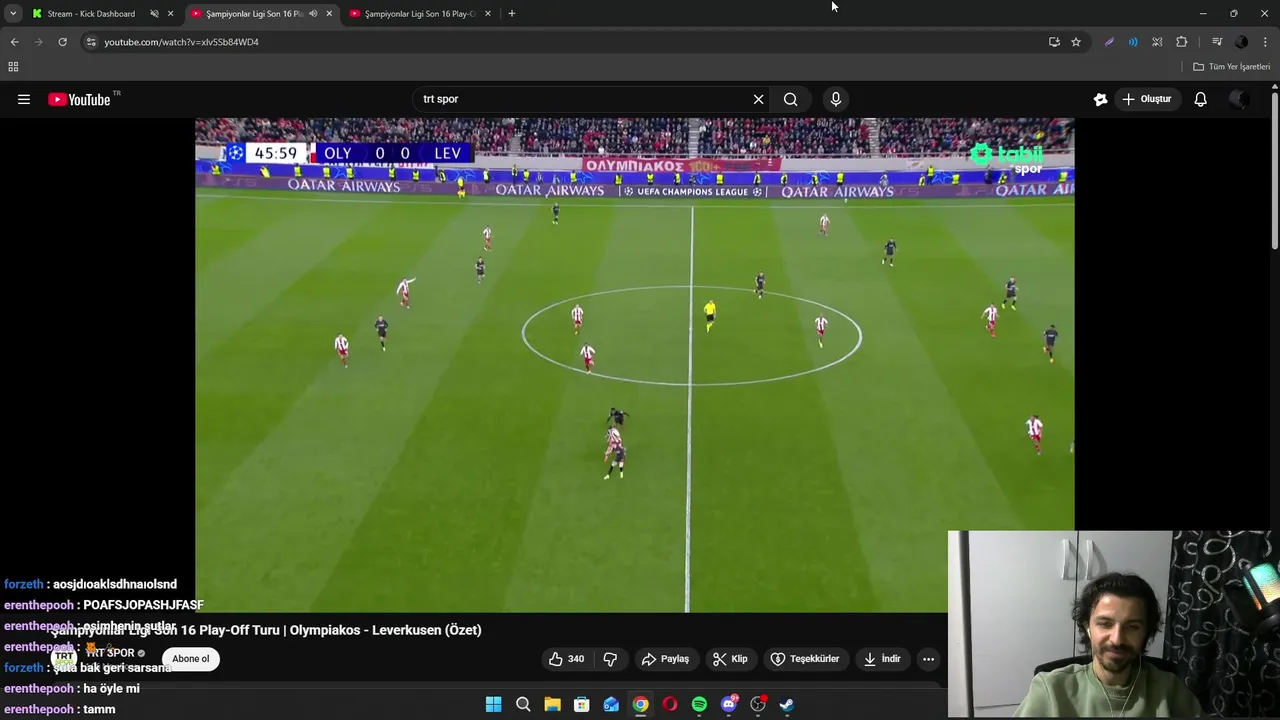Viewport: 1280px width, 720px height.
Task: Open YouTube notifications bell
Action: tap(1201, 99)
